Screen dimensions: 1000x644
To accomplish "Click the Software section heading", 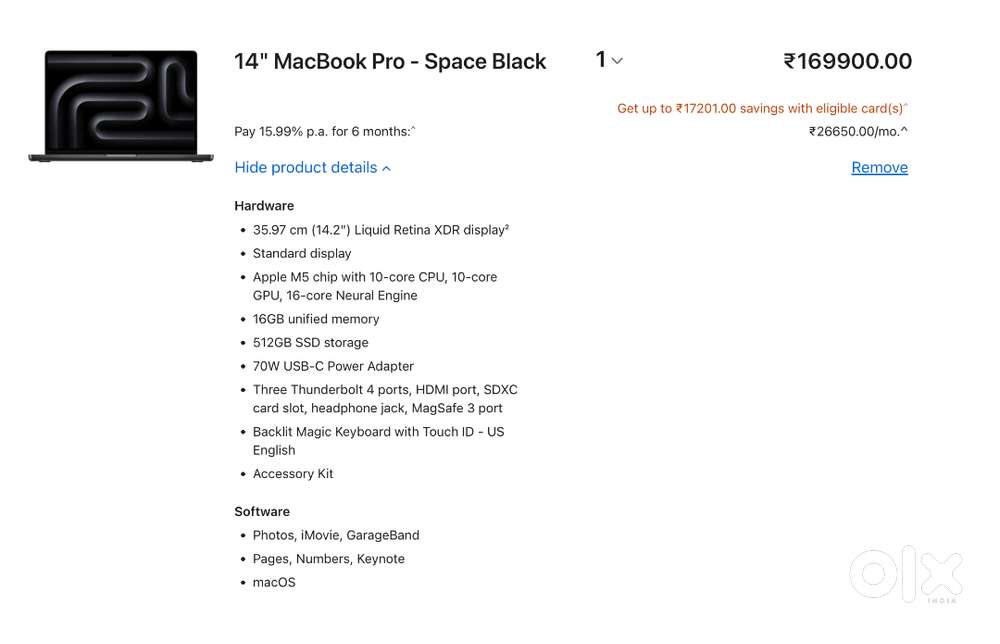I will 262,511.
